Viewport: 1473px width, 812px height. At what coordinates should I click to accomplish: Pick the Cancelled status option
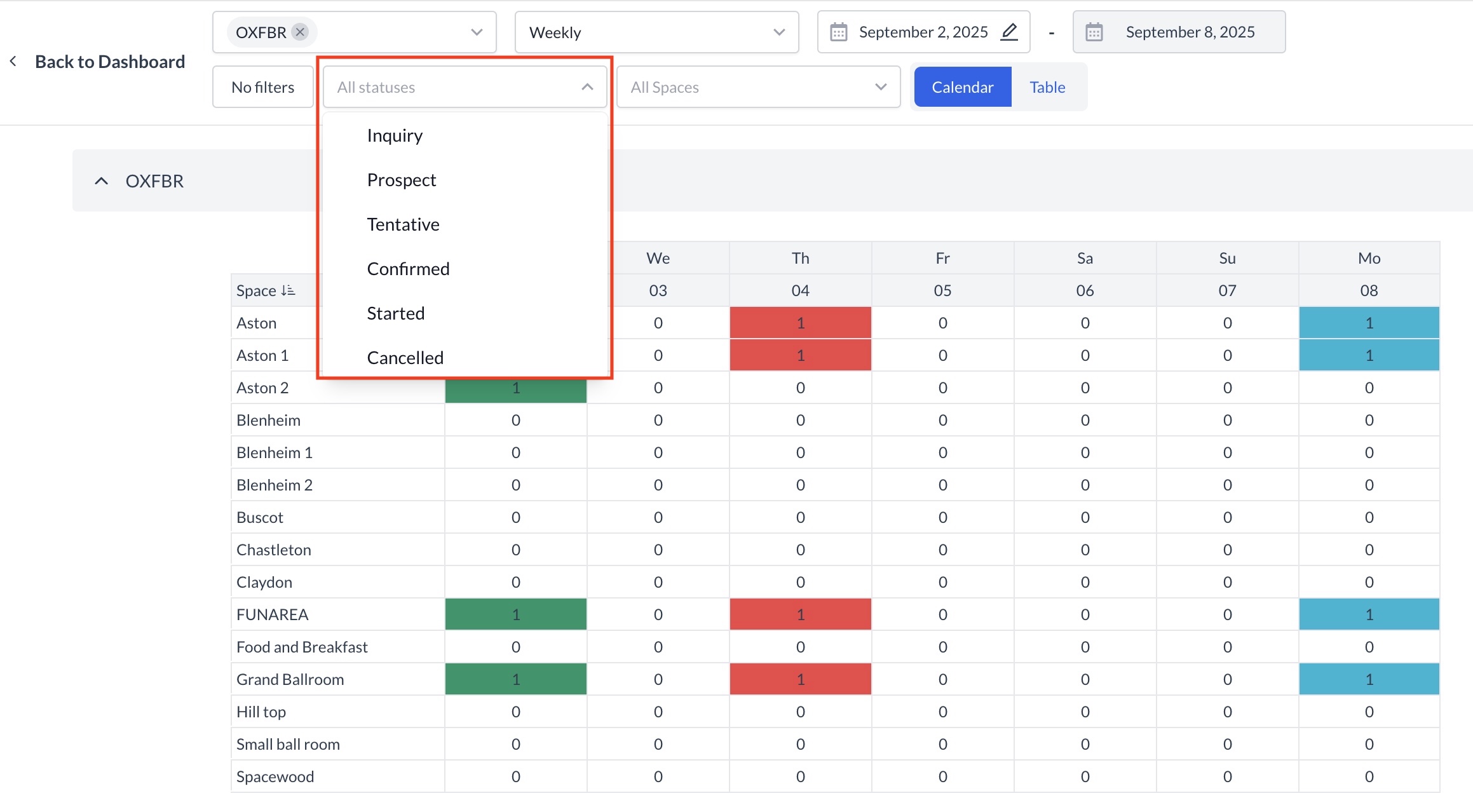coord(405,358)
